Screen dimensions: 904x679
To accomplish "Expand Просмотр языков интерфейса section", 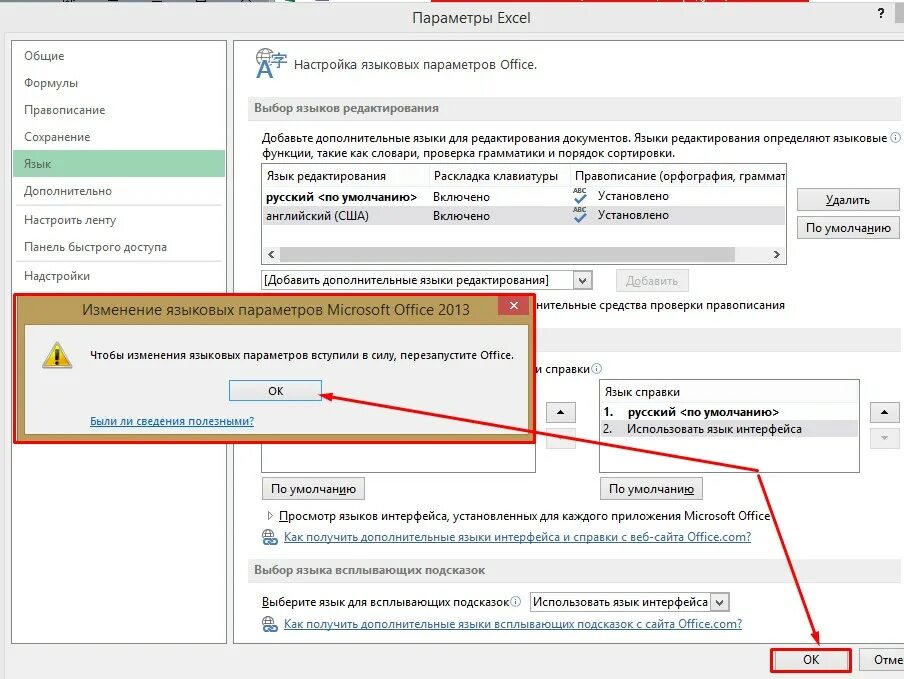I will click(270, 516).
